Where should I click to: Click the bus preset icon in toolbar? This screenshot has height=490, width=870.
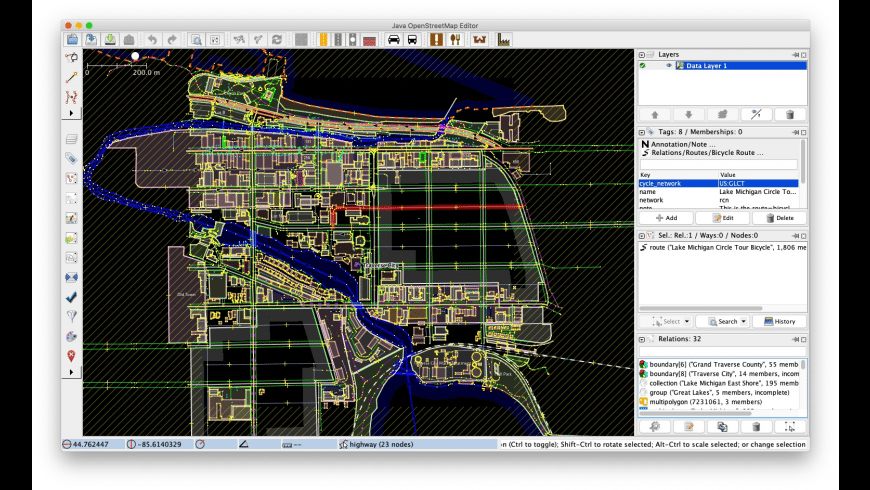click(x=412, y=40)
